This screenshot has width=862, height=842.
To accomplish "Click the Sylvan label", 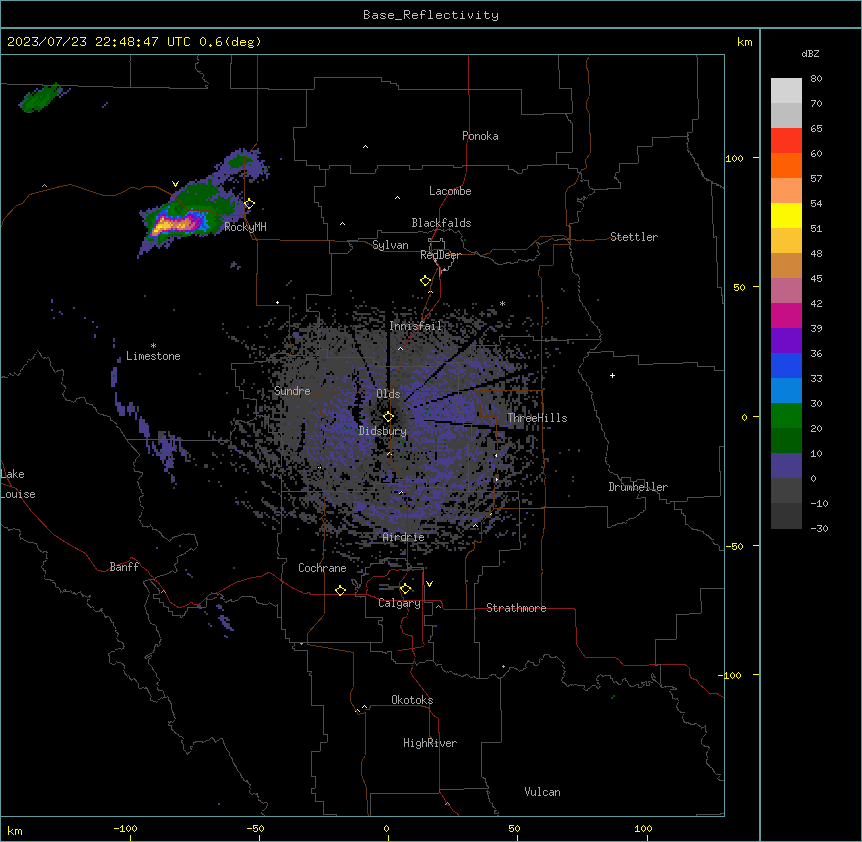I will [390, 245].
